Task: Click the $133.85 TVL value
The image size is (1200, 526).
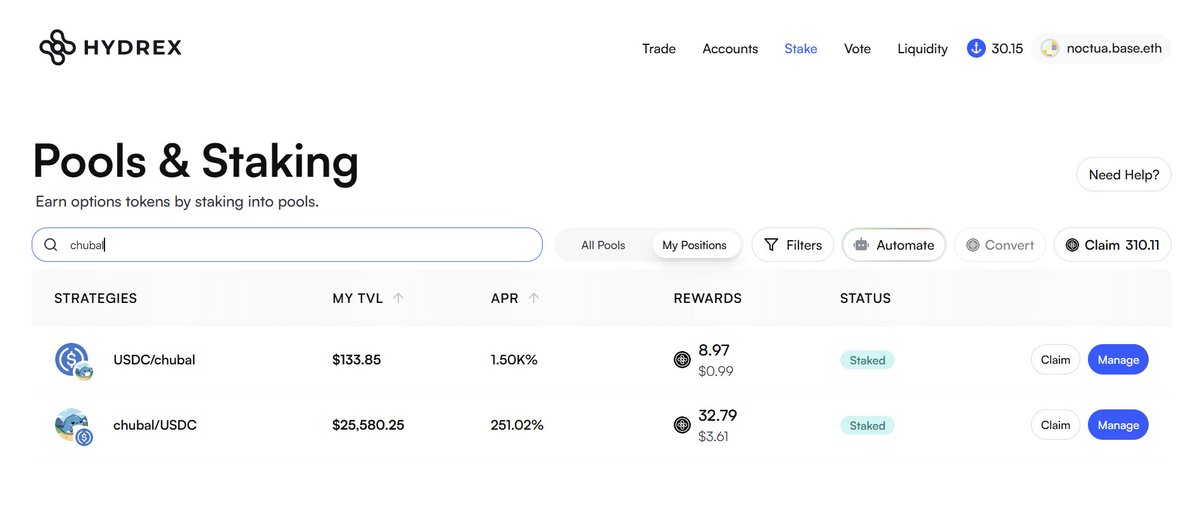Action: click(357, 360)
